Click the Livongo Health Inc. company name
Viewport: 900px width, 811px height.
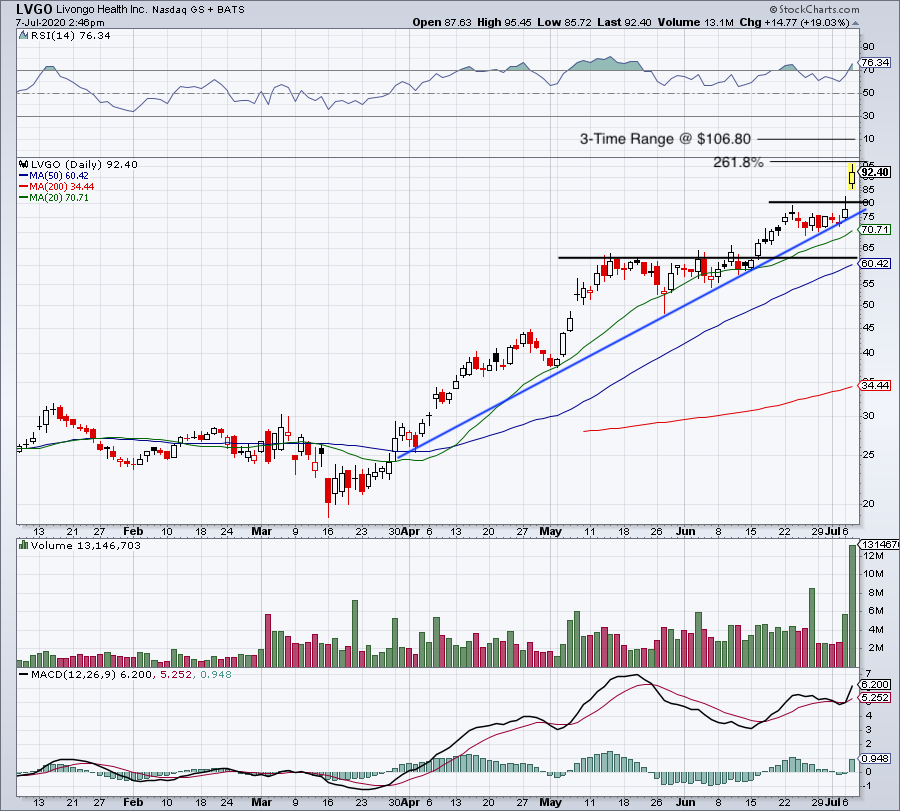click(x=102, y=9)
